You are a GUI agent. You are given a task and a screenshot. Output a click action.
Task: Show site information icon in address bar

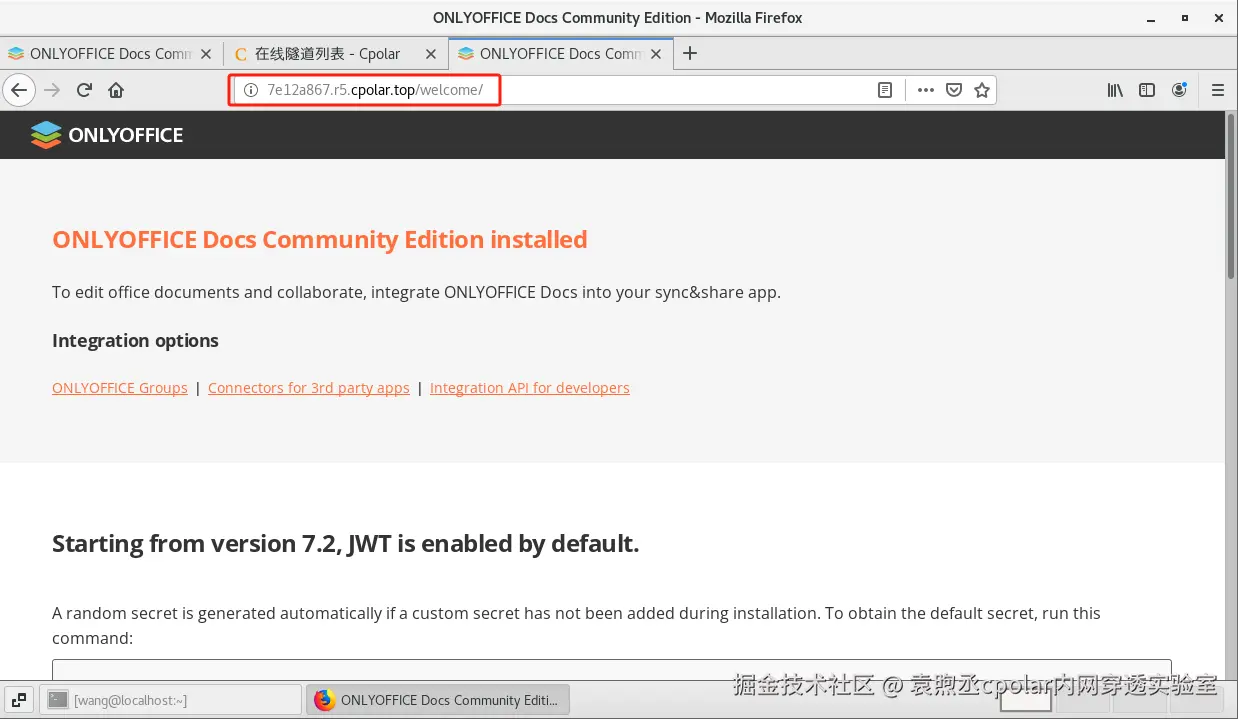(251, 90)
